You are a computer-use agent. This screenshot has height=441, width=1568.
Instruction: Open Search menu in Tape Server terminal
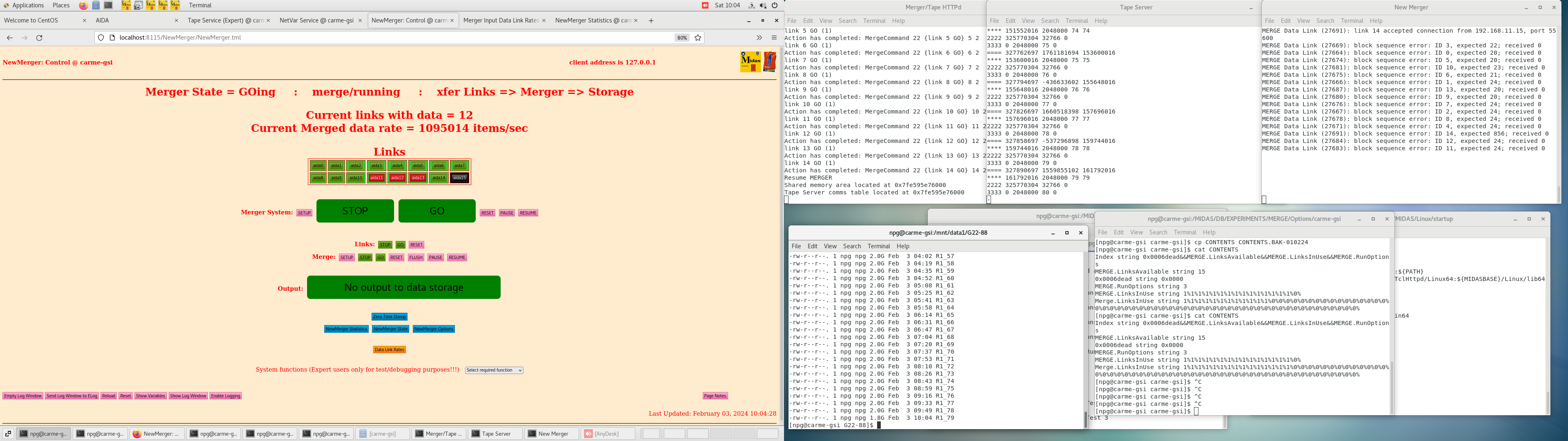coord(1050,21)
